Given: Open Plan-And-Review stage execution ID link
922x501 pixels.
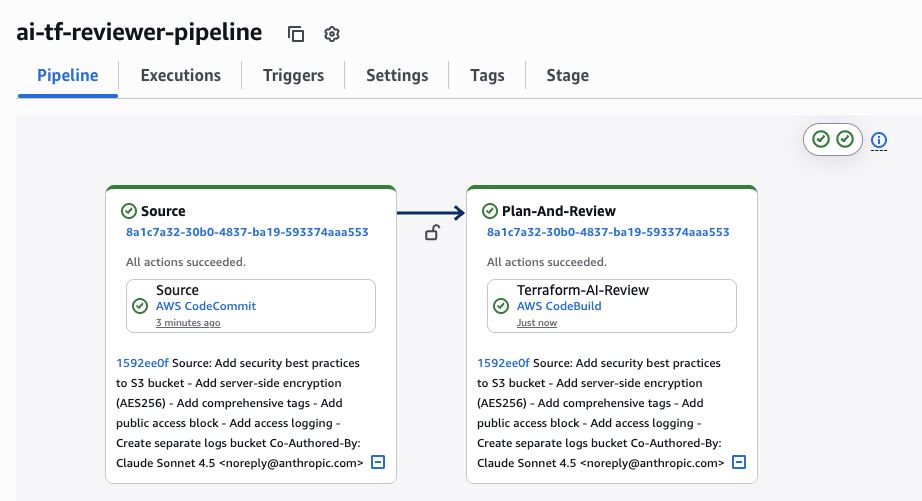Looking at the screenshot, I should [608, 232].
